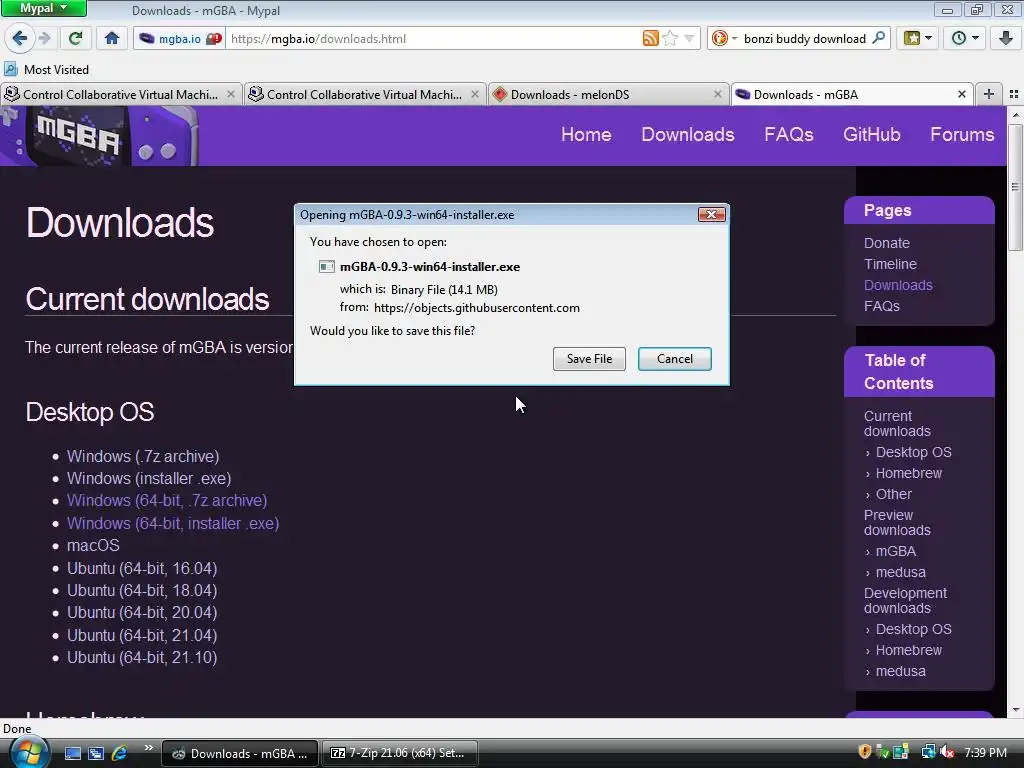Click Show Desktop in quick launch

tap(72, 753)
